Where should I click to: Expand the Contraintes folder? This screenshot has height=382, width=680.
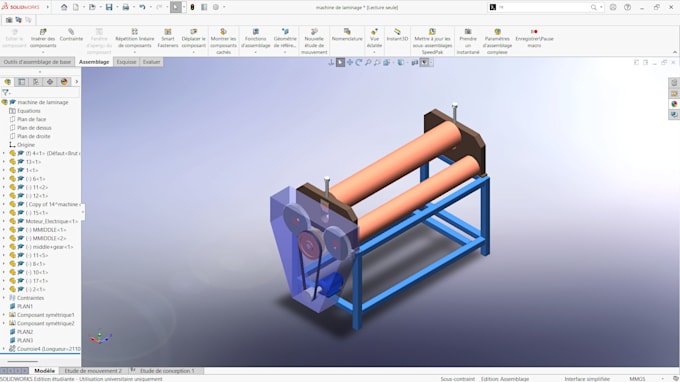click(x=4, y=298)
